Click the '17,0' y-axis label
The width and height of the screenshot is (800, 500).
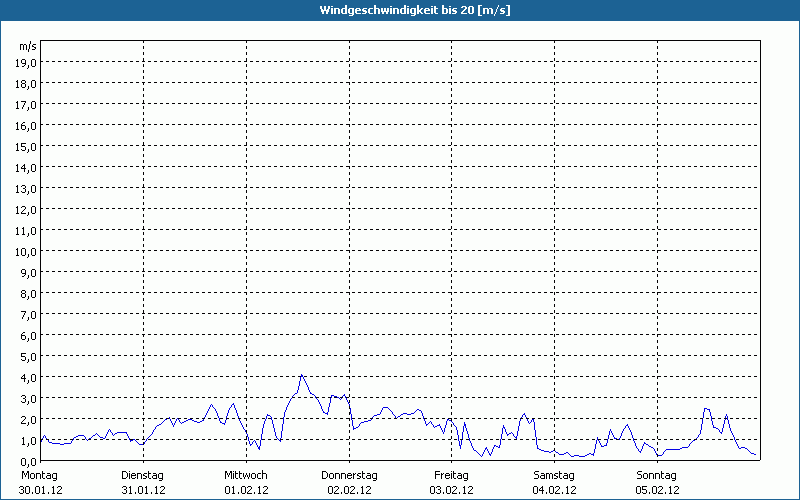26,105
